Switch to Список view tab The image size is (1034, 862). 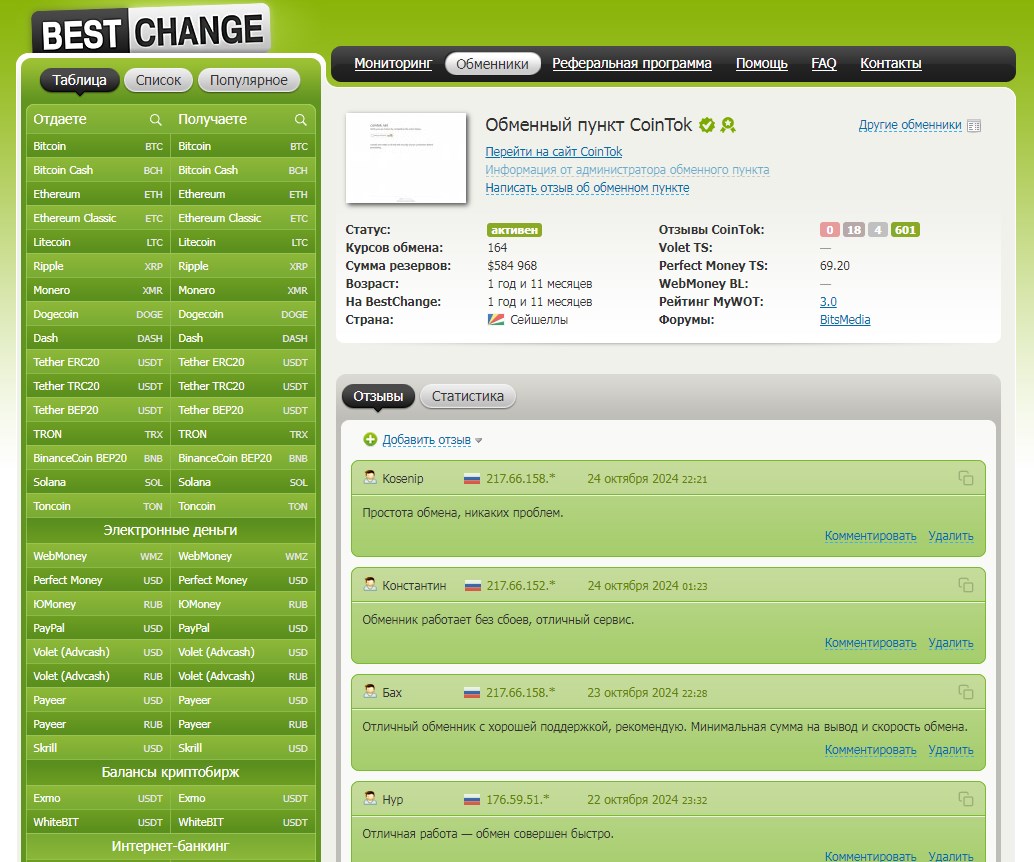click(158, 80)
